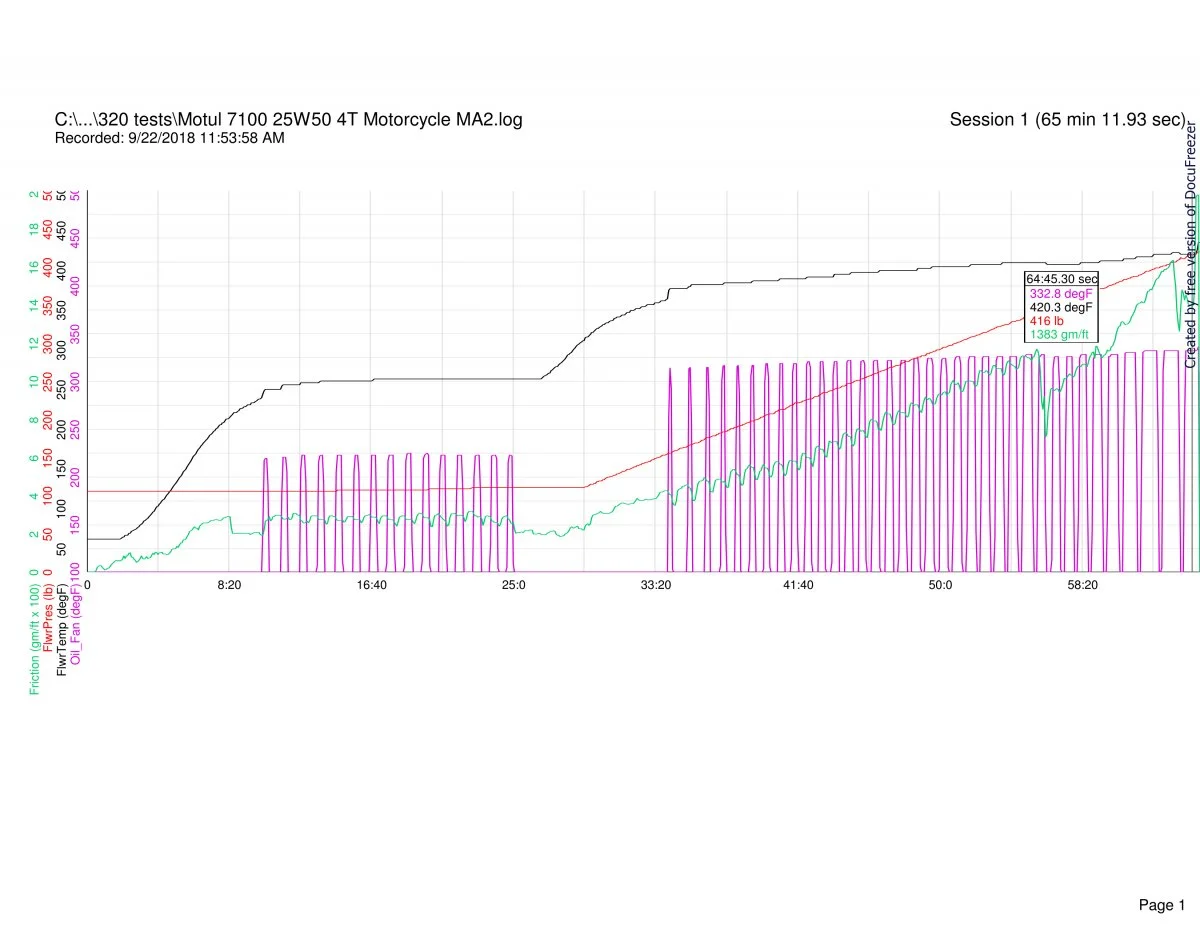
Task: Click the 8:20 time axis tick label
Action: coord(229,585)
